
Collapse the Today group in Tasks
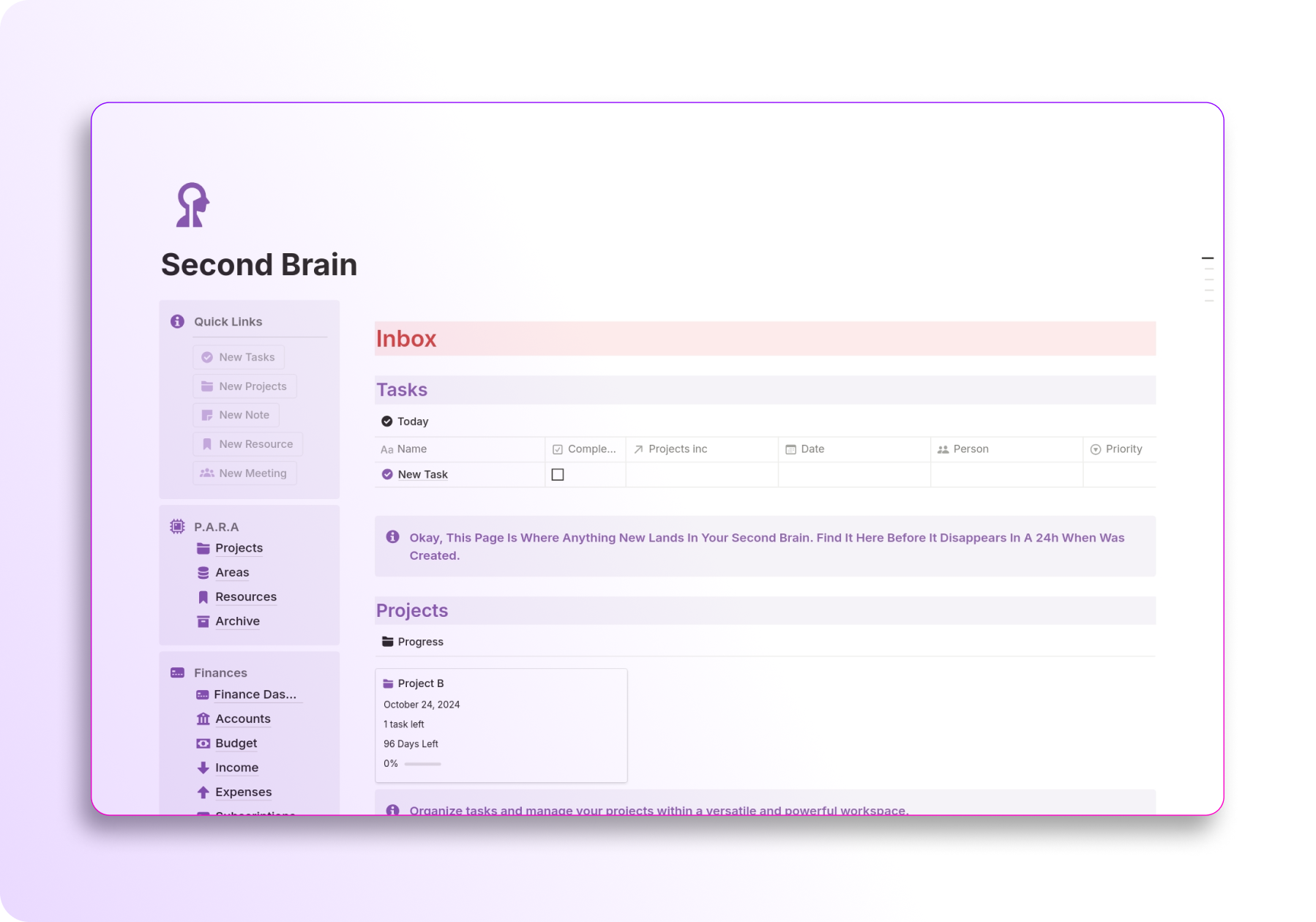tap(387, 421)
